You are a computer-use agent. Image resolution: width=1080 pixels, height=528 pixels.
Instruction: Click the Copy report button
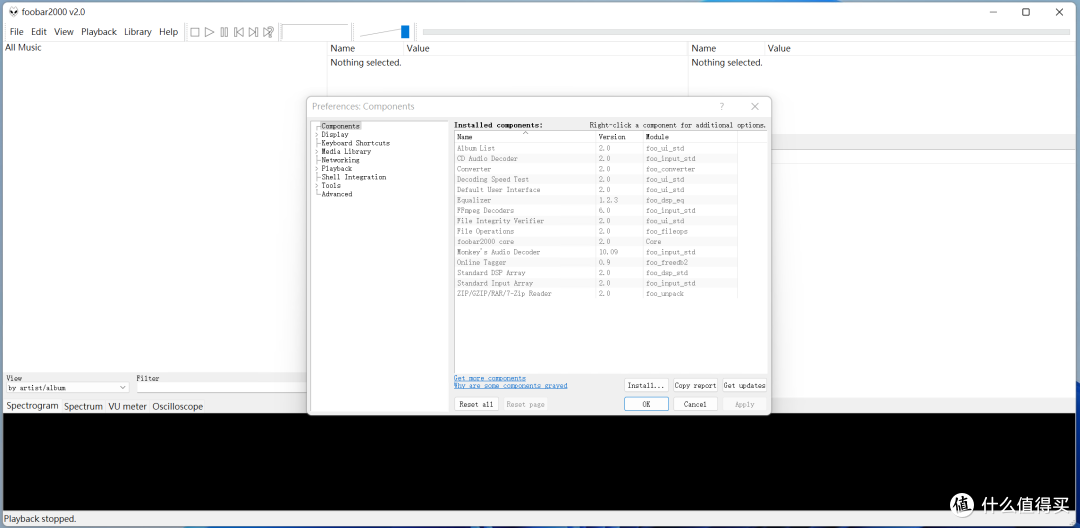[695, 386]
